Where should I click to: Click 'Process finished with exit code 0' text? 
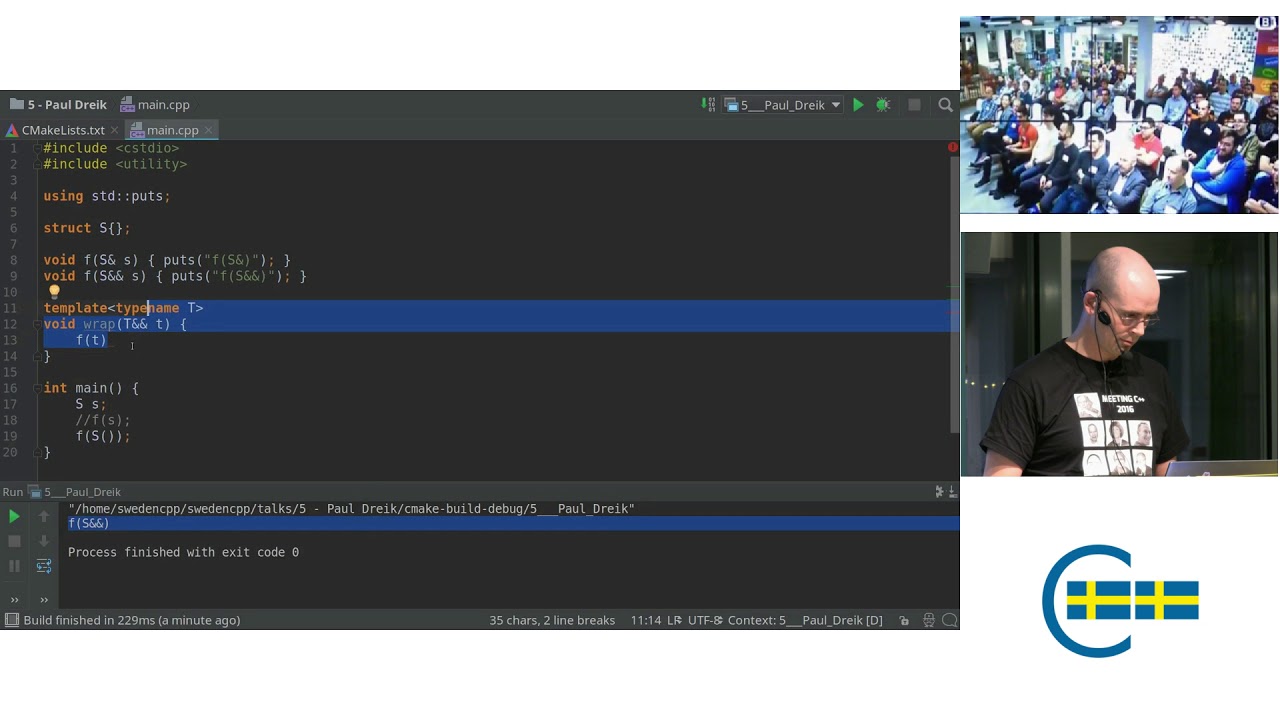pyautogui.click(x=183, y=552)
